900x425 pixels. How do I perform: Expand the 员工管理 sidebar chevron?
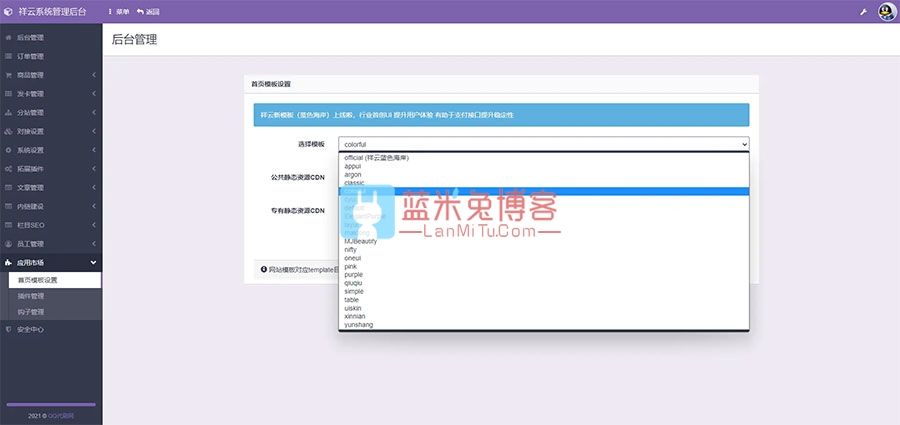pos(94,244)
